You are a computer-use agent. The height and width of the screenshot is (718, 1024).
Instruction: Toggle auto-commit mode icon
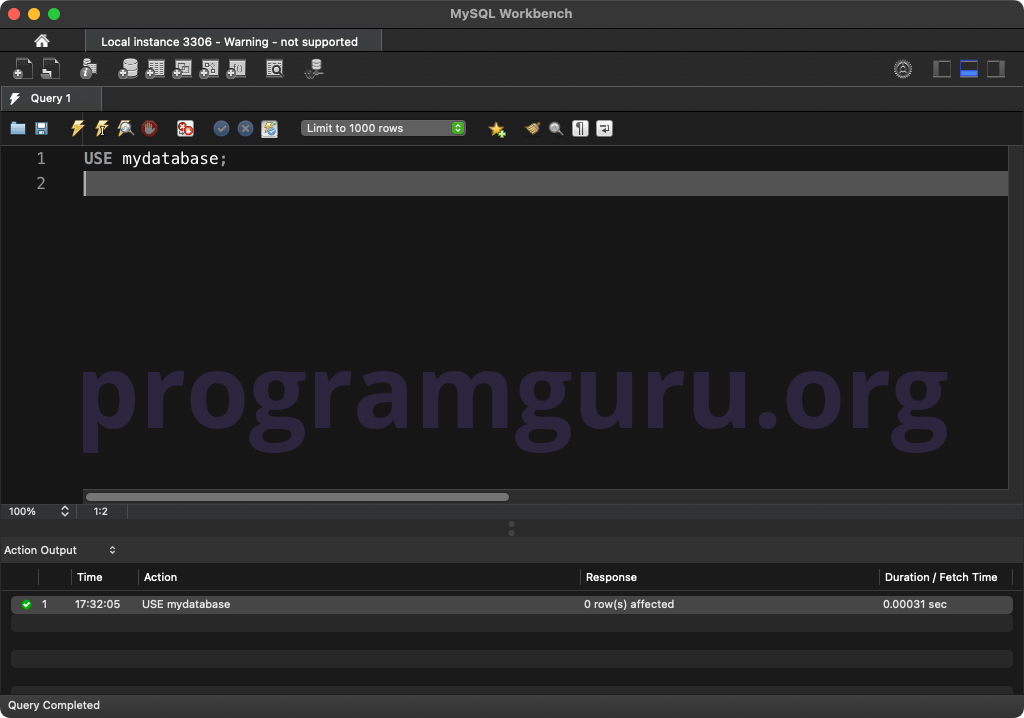[x=270, y=128]
